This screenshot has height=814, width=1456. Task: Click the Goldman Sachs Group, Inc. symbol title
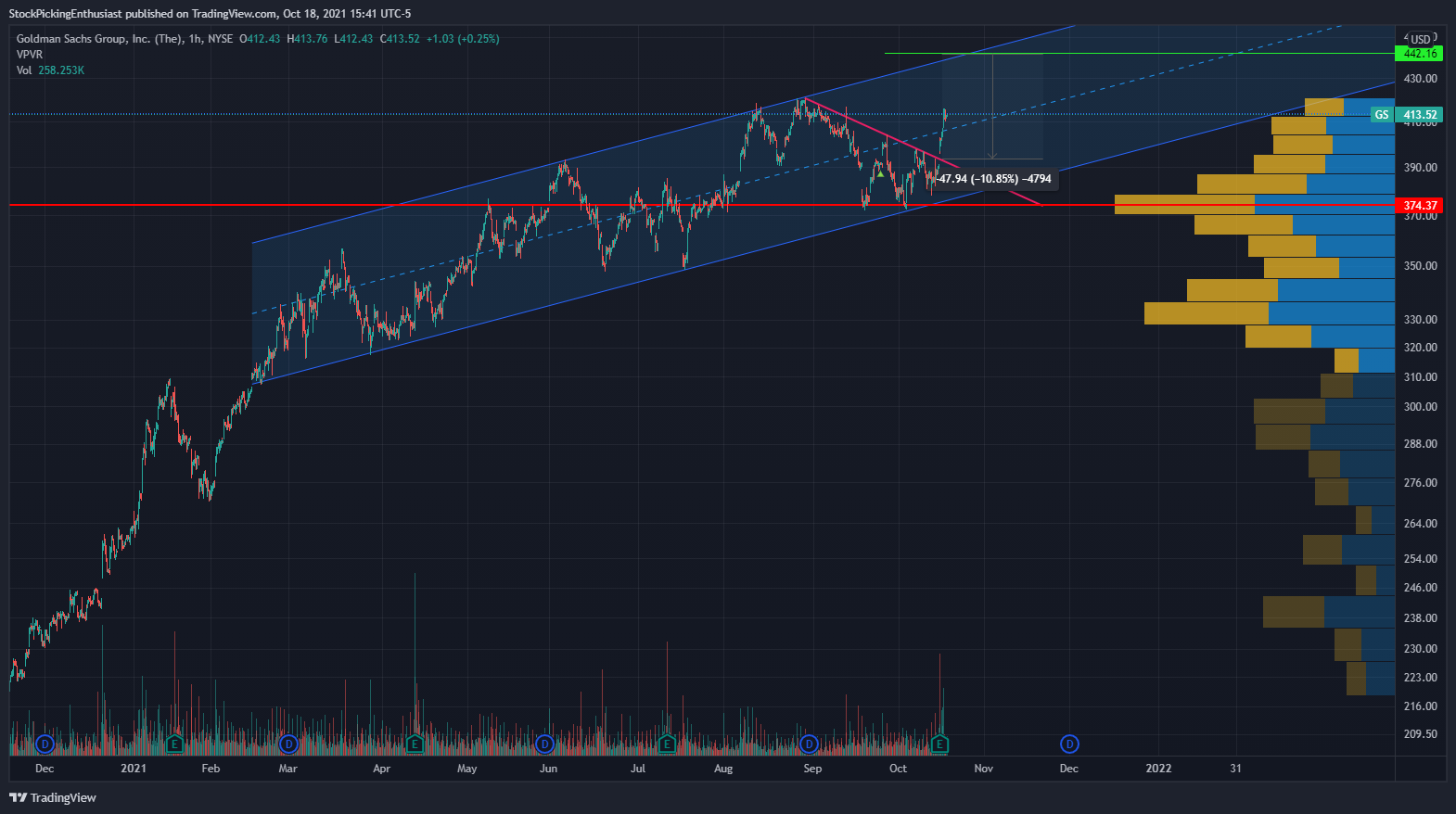point(99,39)
